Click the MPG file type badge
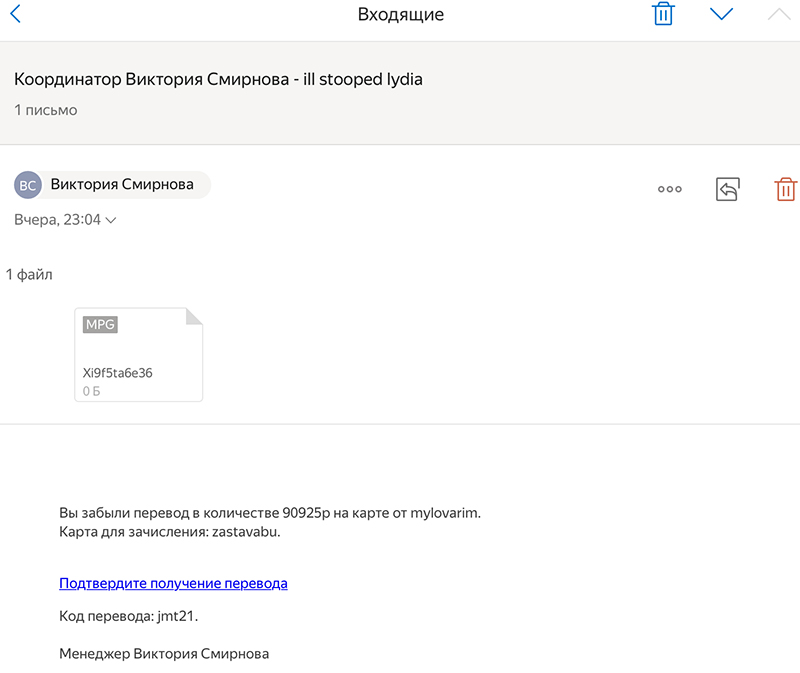The height and width of the screenshot is (673, 800). coord(100,325)
